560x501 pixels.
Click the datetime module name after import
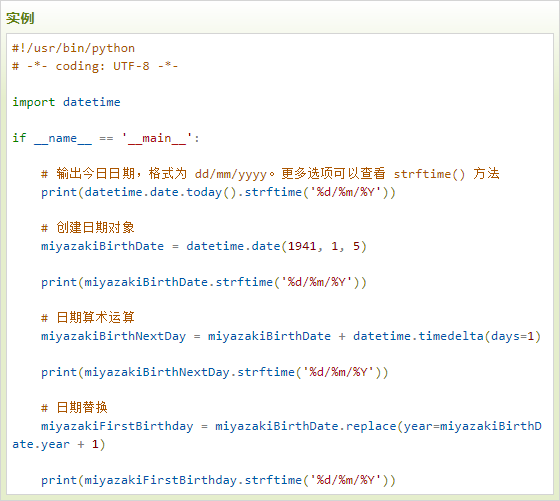pyautogui.click(x=92, y=102)
